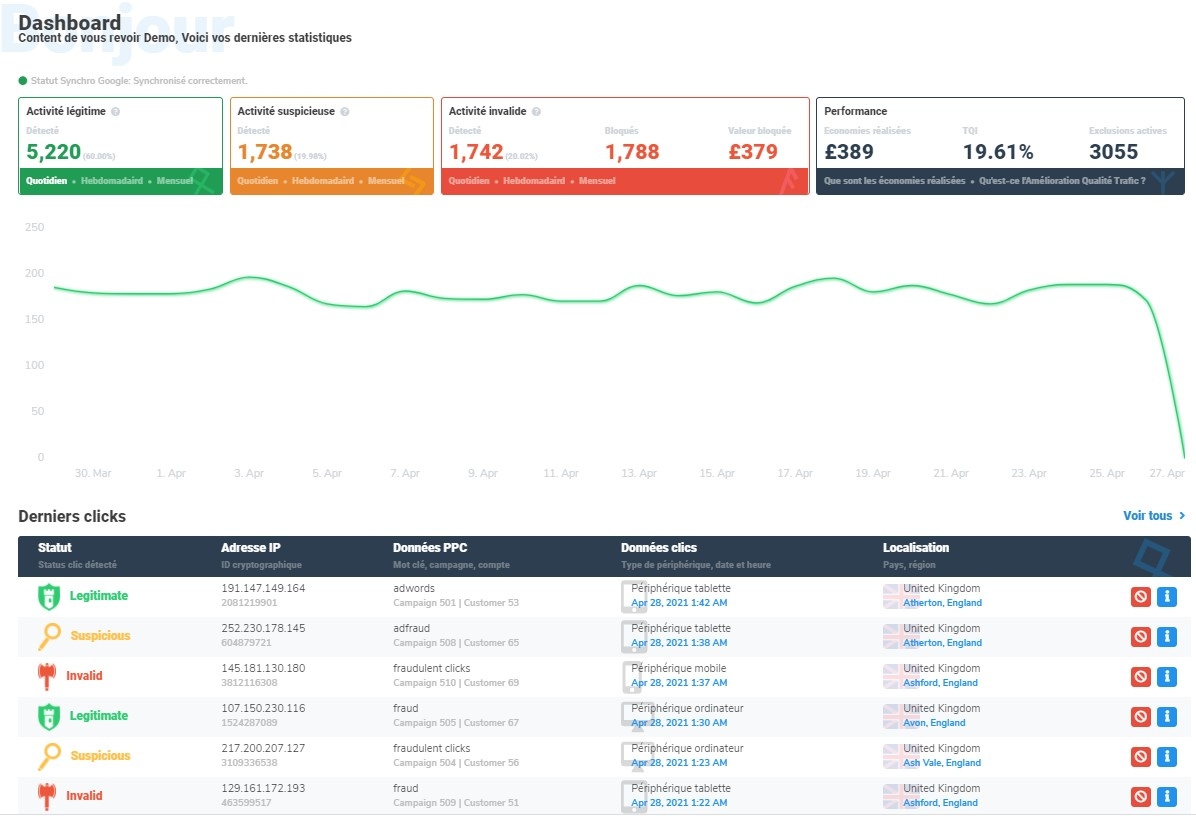Open 'Qu'est-ce l'Amélioration Qualité Trafic' link

click(1062, 181)
